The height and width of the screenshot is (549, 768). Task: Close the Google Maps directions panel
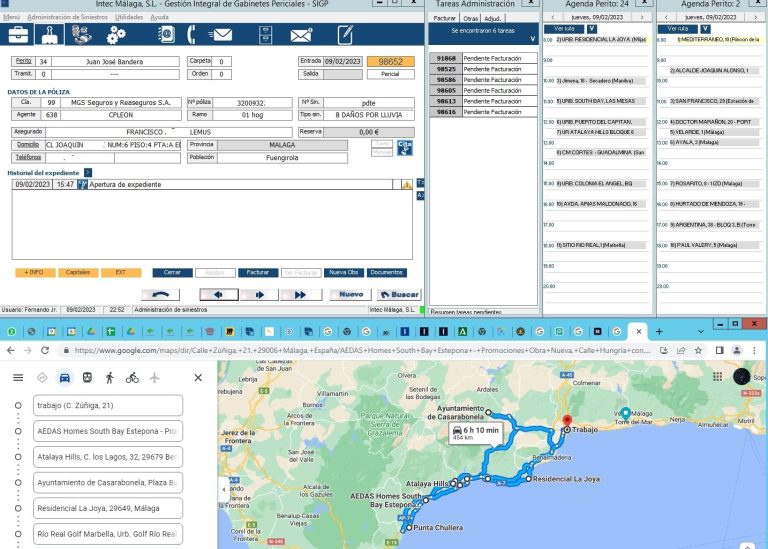(198, 378)
